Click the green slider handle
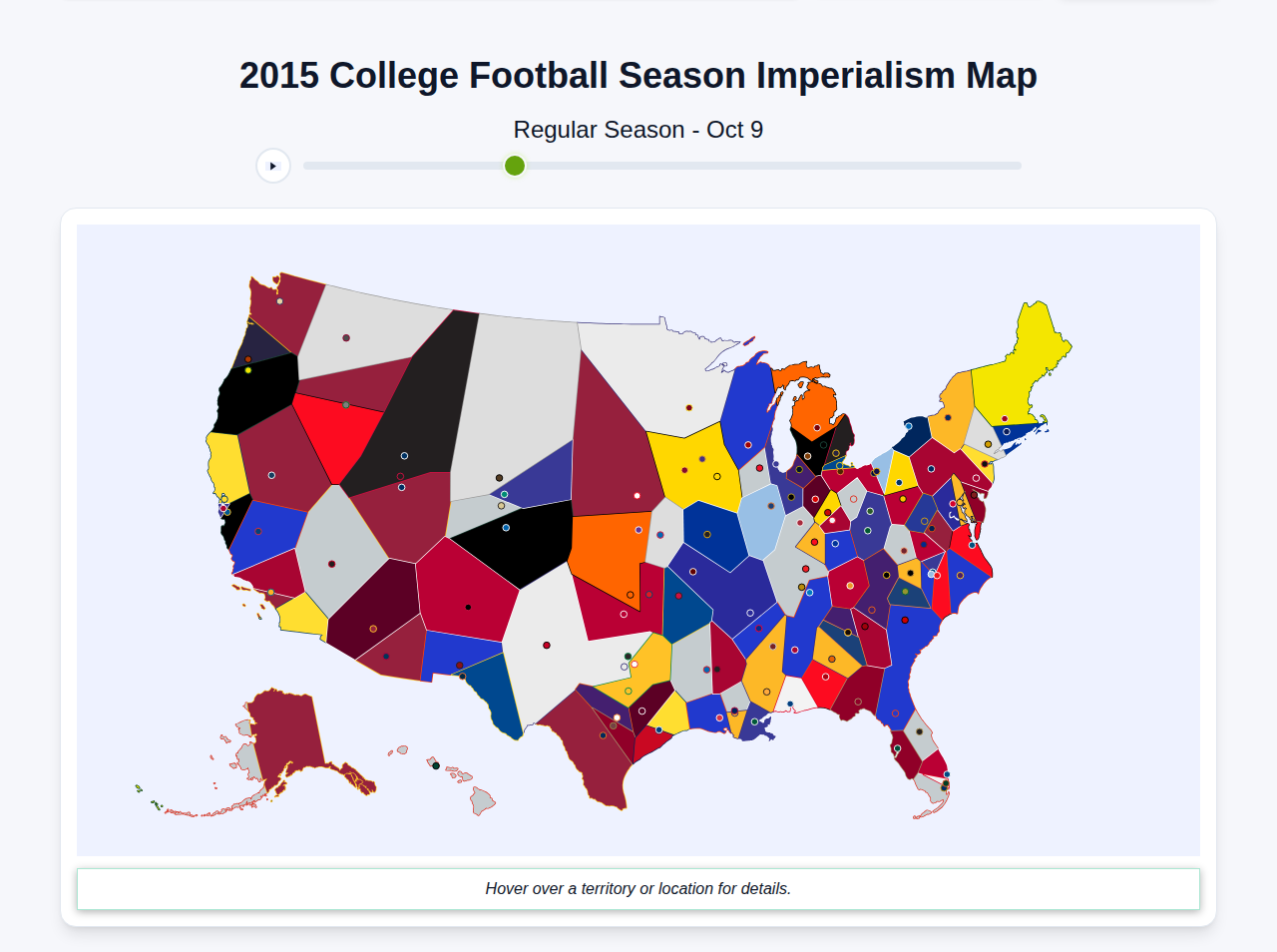Screen dimensions: 1277x952 (514, 166)
